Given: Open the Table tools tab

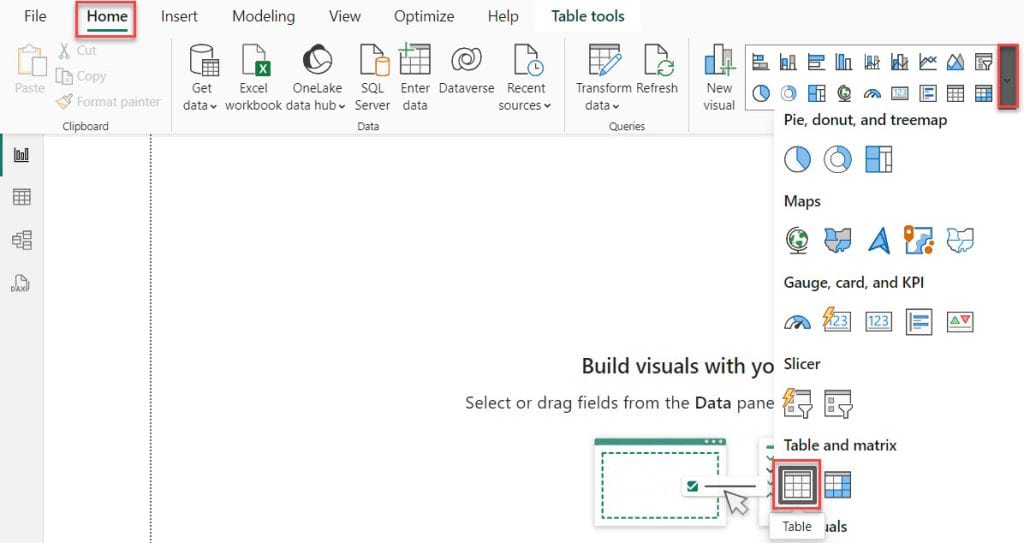Looking at the screenshot, I should pos(588,16).
